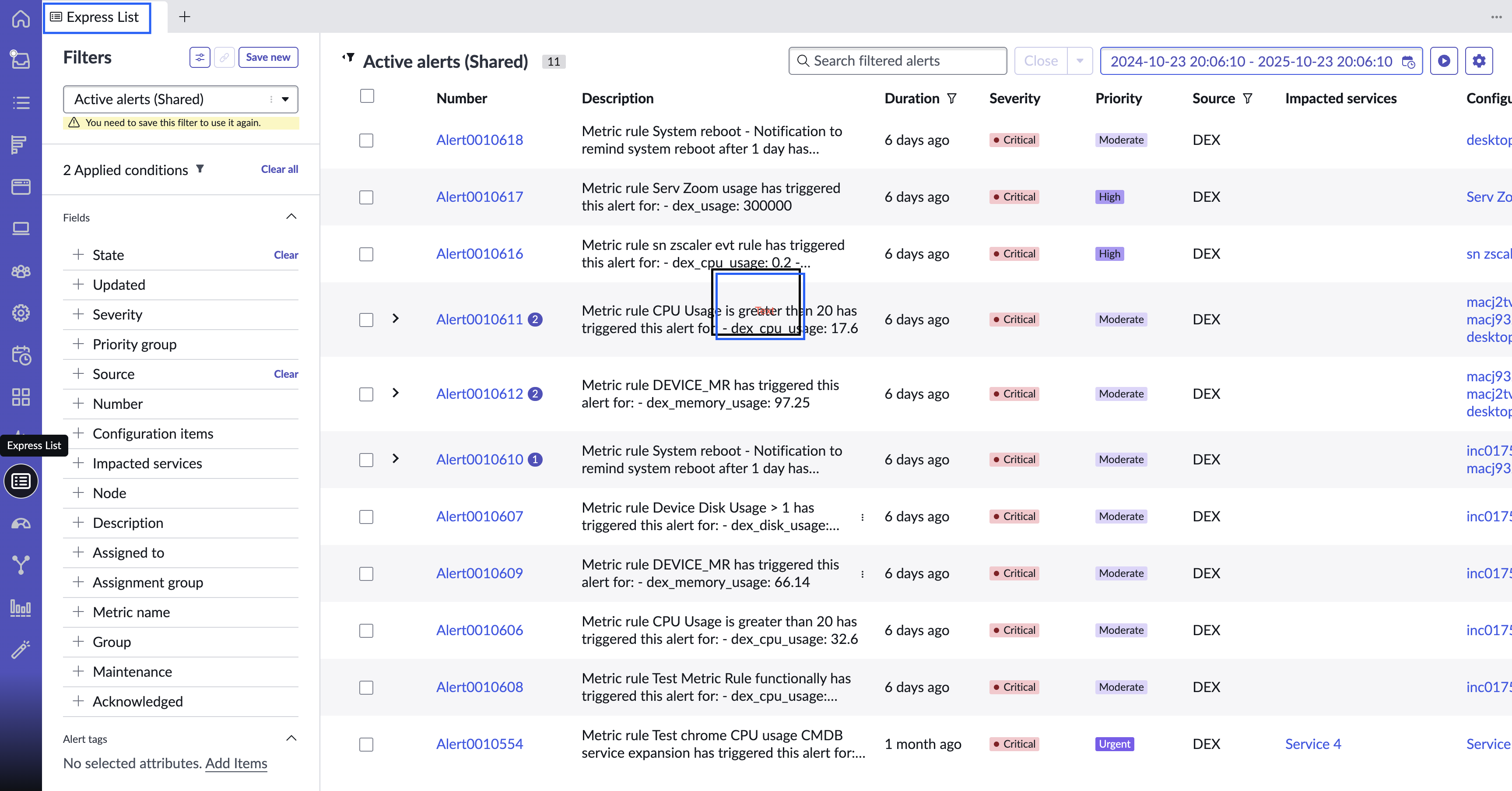Image resolution: width=1512 pixels, height=791 pixels.
Task: Check the Alert0010554 row checkbox
Action: click(x=366, y=745)
